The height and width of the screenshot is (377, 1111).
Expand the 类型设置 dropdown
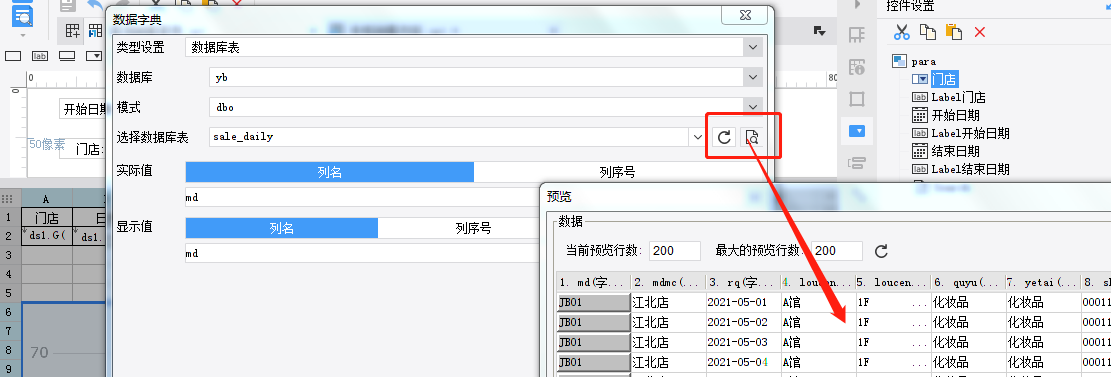(x=752, y=47)
